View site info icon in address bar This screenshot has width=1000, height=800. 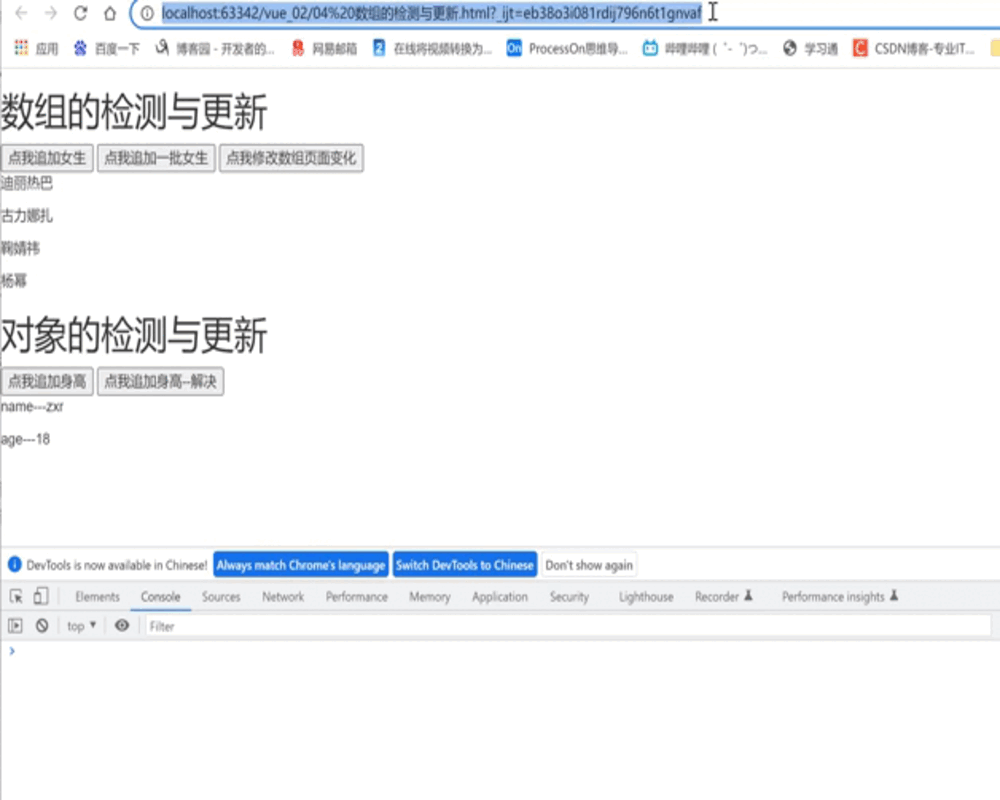[147, 13]
